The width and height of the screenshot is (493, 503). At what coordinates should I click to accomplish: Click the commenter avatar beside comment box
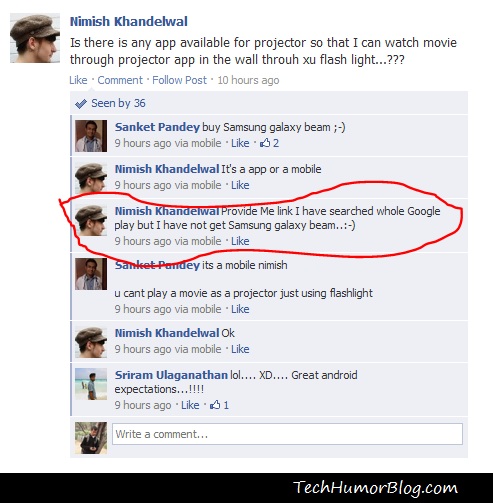pos(91,438)
